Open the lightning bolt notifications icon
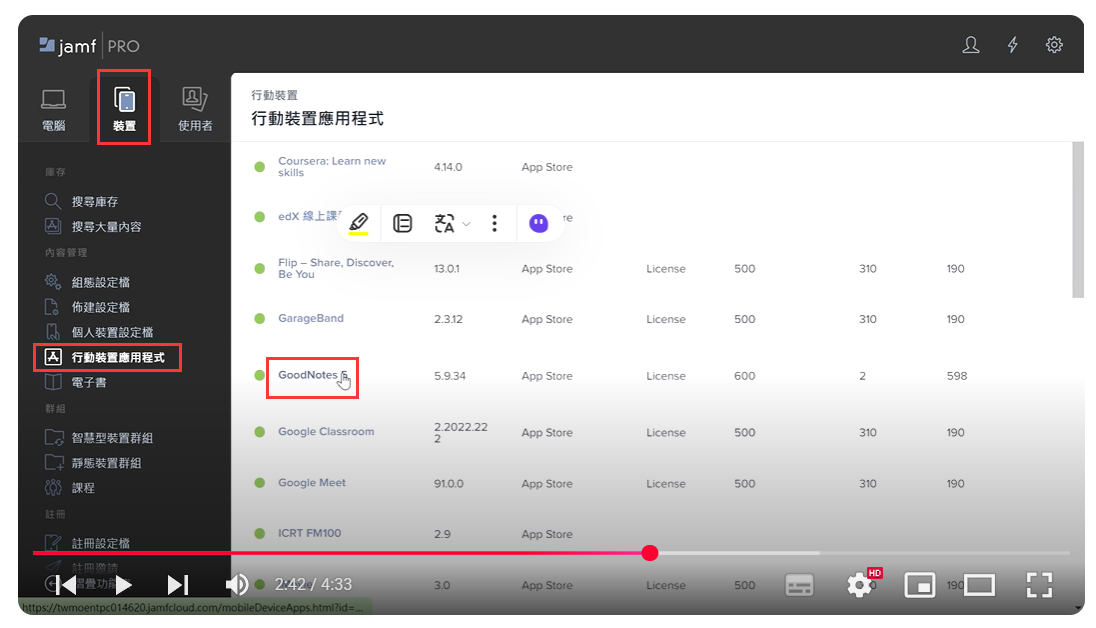Screen dimensions: 1096x628 (x=1012, y=45)
